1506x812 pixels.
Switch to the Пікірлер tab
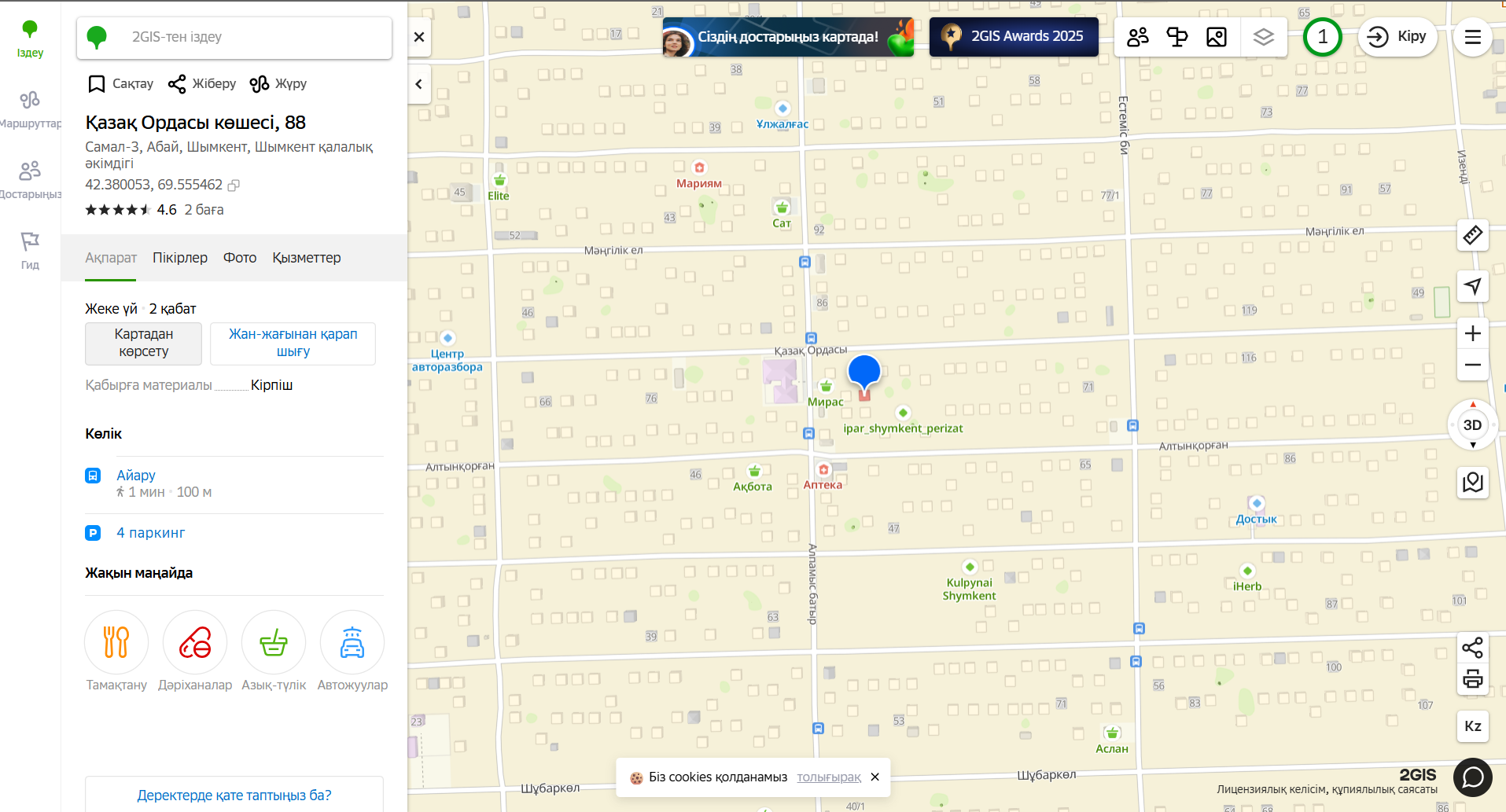180,258
